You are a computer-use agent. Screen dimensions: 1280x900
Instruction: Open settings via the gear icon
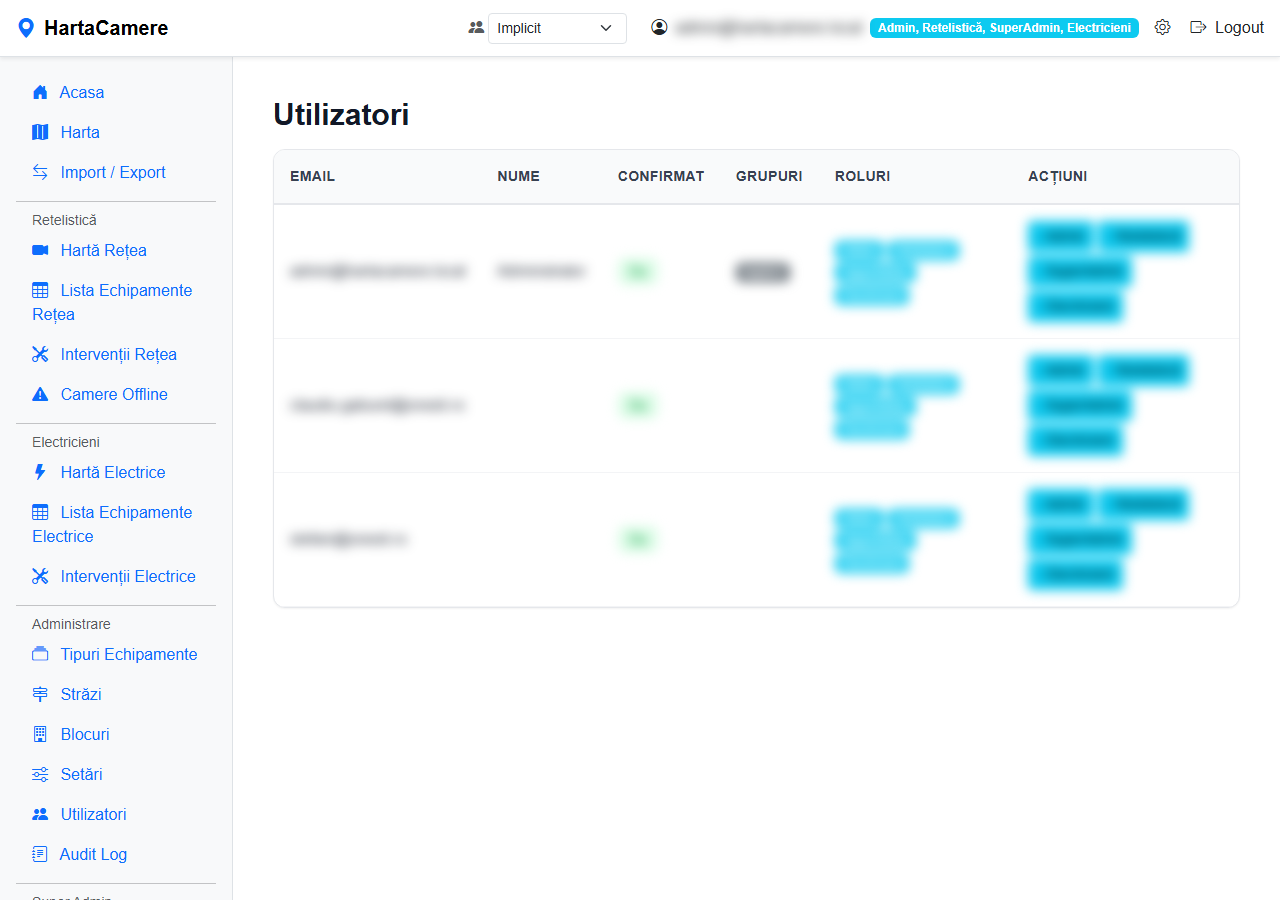click(1162, 28)
